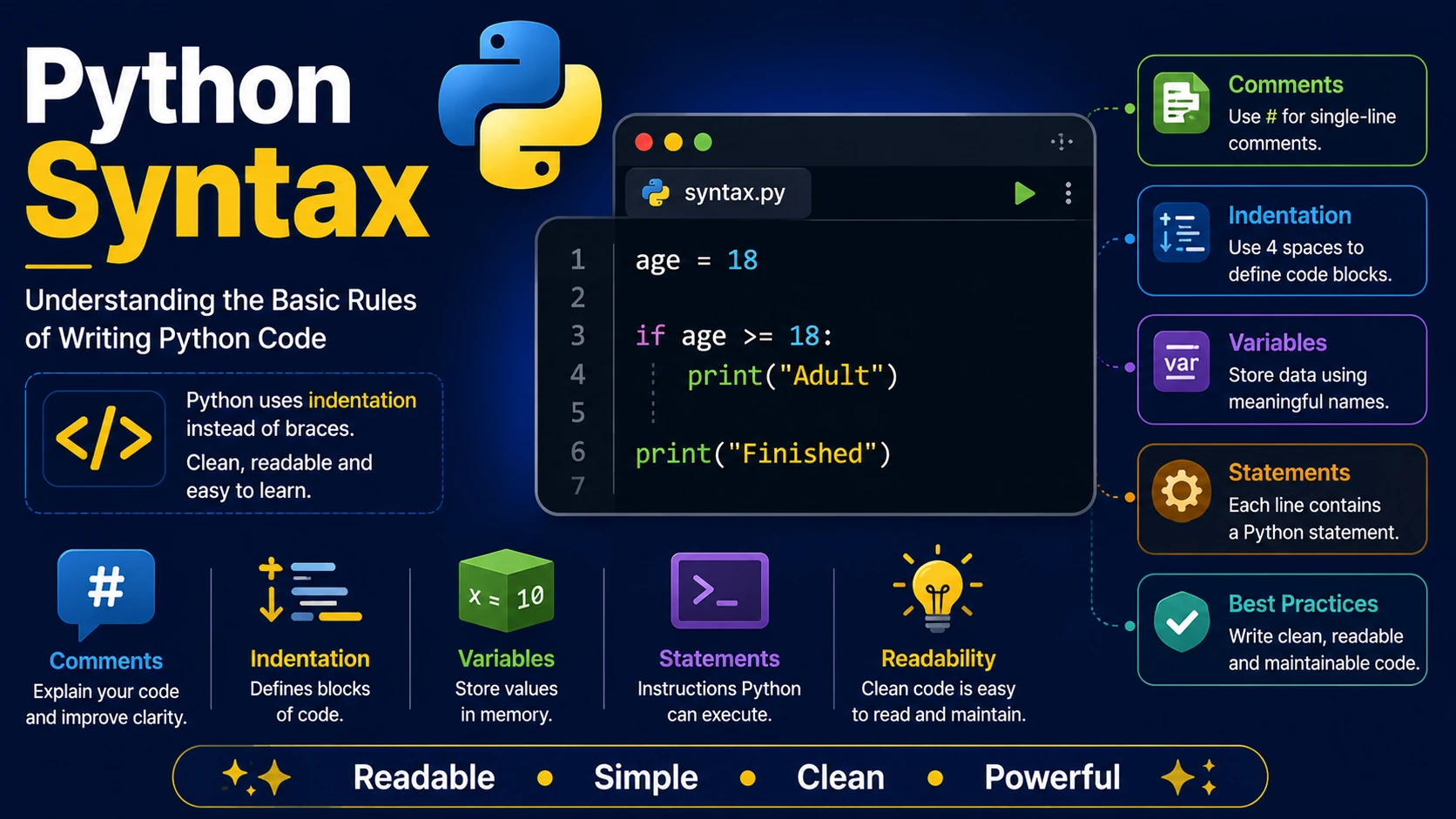
Task: Click the Statements card heading on right
Action: (x=1289, y=473)
